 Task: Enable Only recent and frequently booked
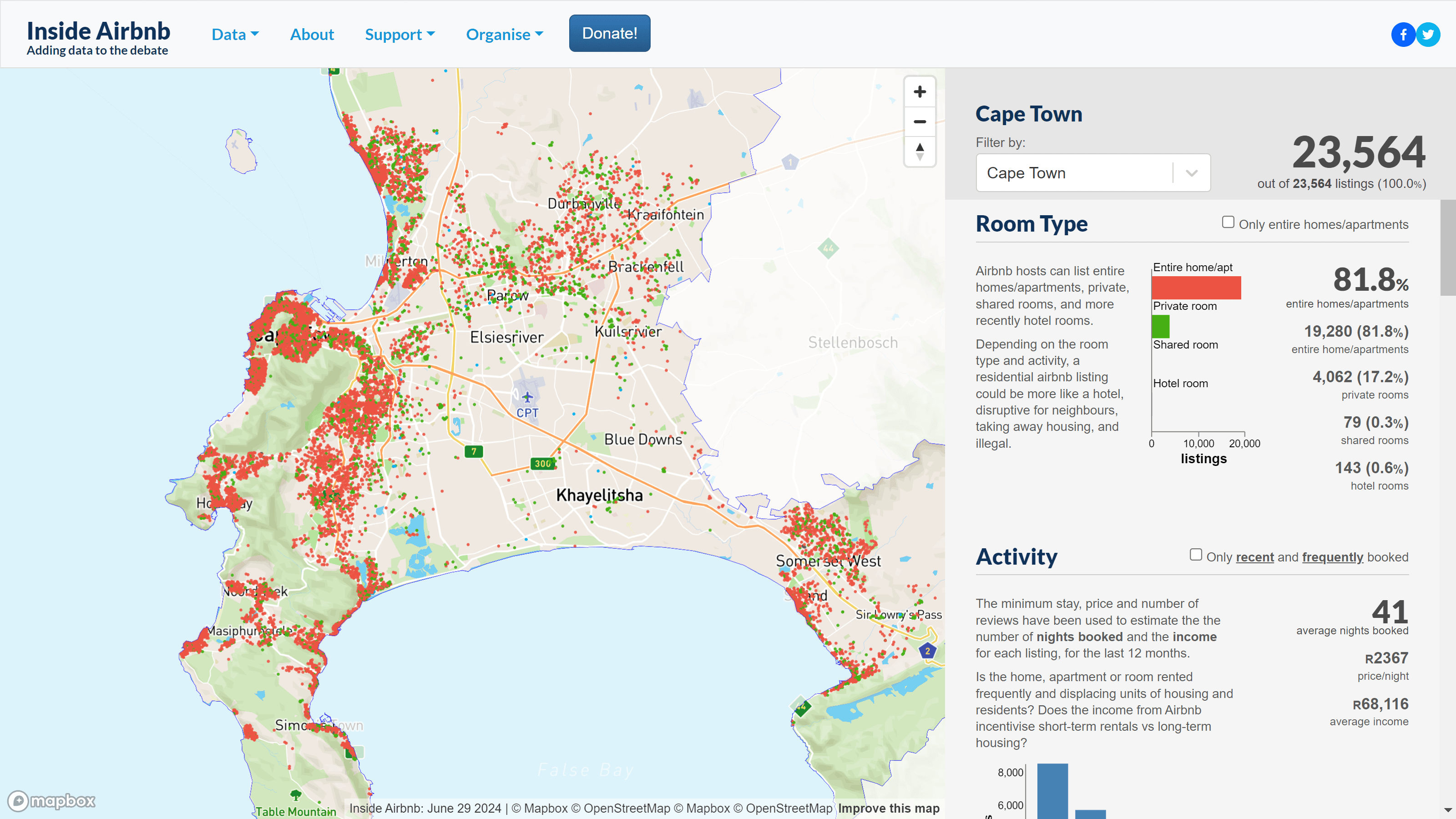pyautogui.click(x=1195, y=555)
